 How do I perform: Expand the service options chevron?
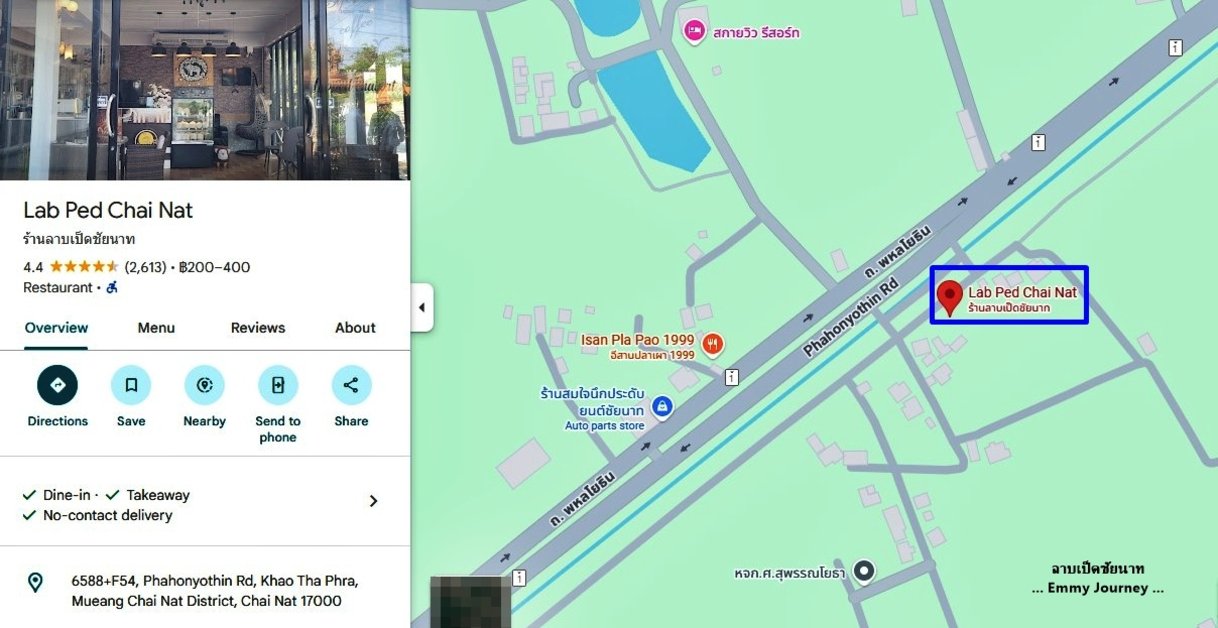pyautogui.click(x=373, y=501)
